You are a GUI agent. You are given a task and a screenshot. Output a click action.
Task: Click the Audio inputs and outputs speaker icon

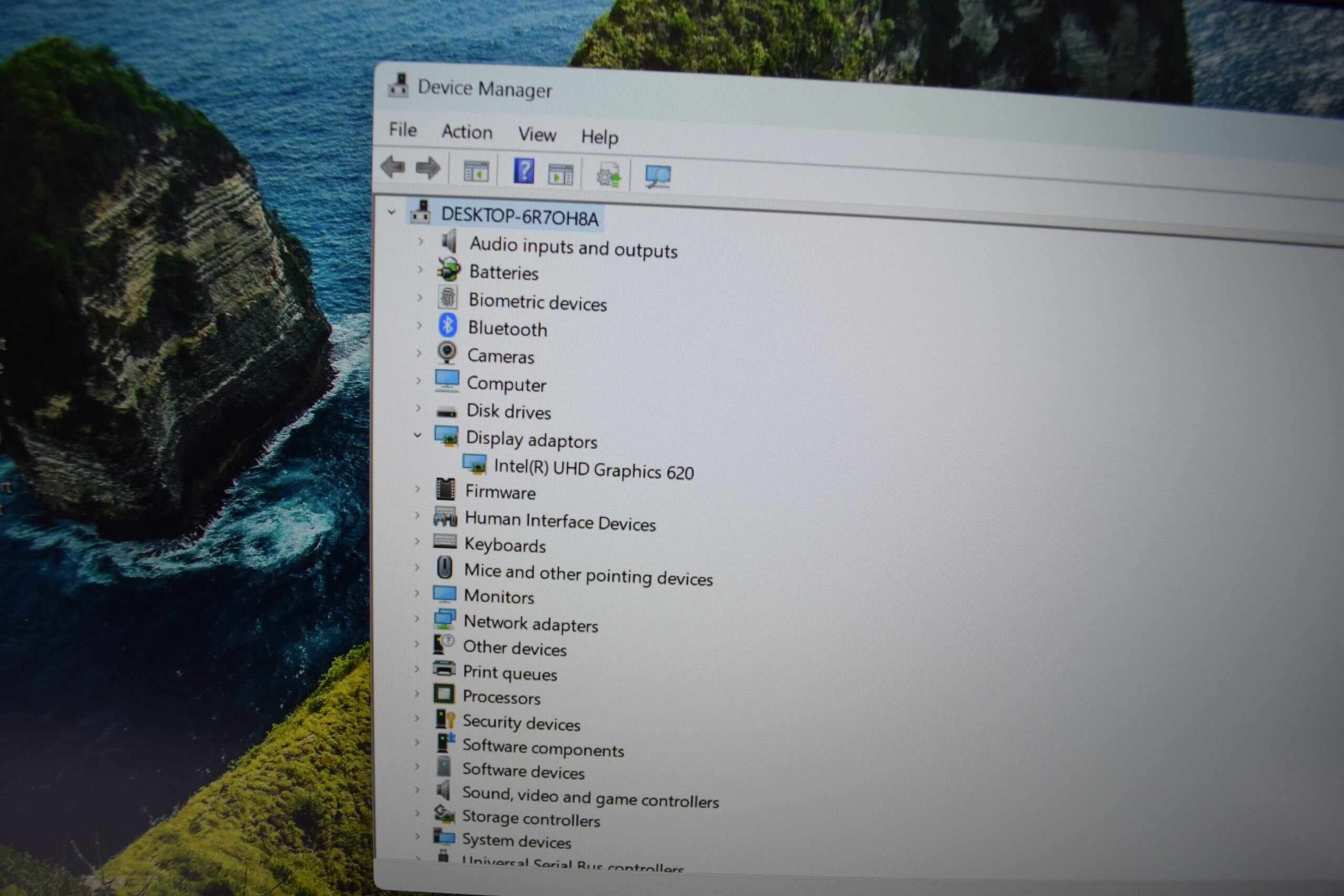pyautogui.click(x=449, y=241)
